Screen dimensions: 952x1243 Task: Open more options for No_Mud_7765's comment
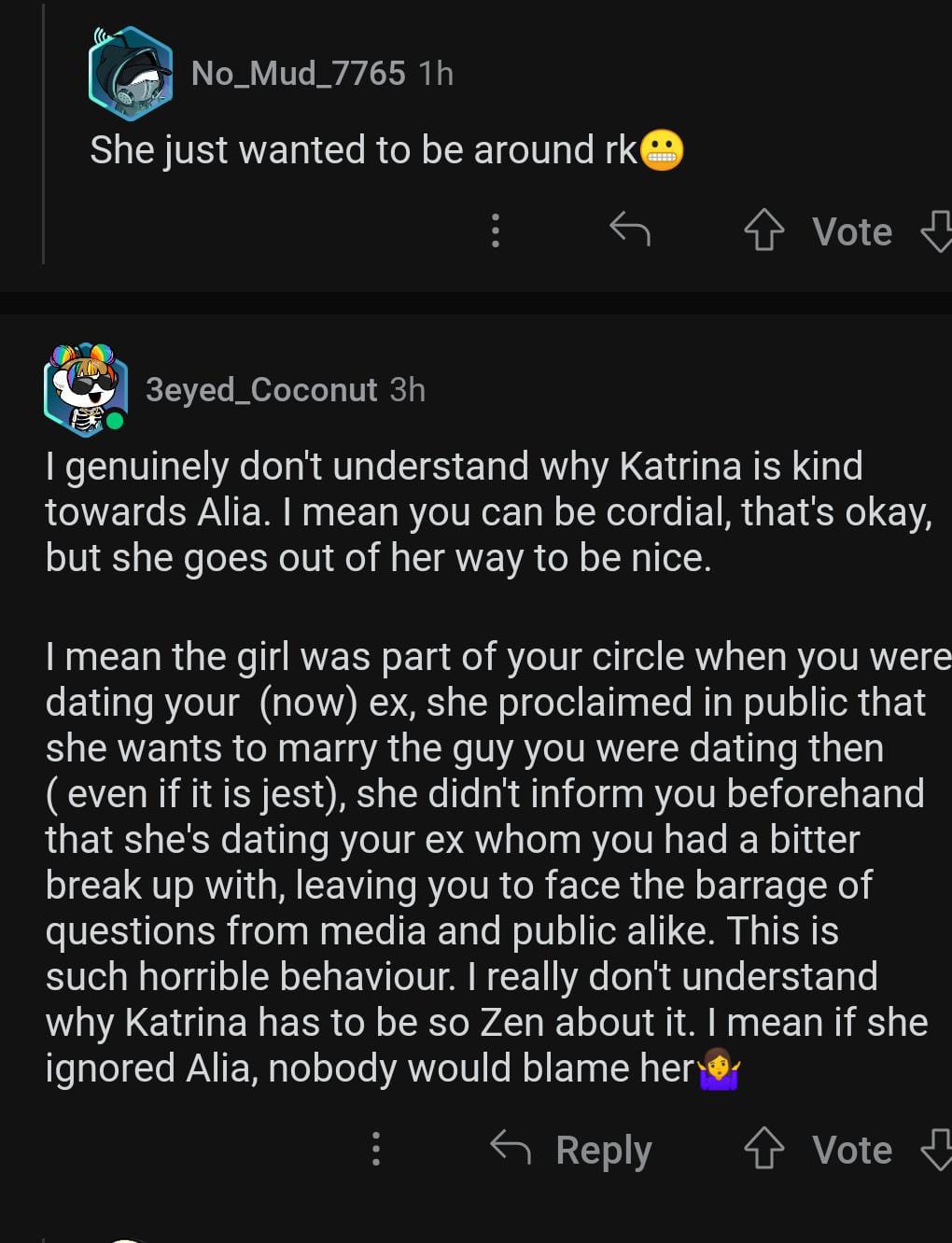[496, 230]
